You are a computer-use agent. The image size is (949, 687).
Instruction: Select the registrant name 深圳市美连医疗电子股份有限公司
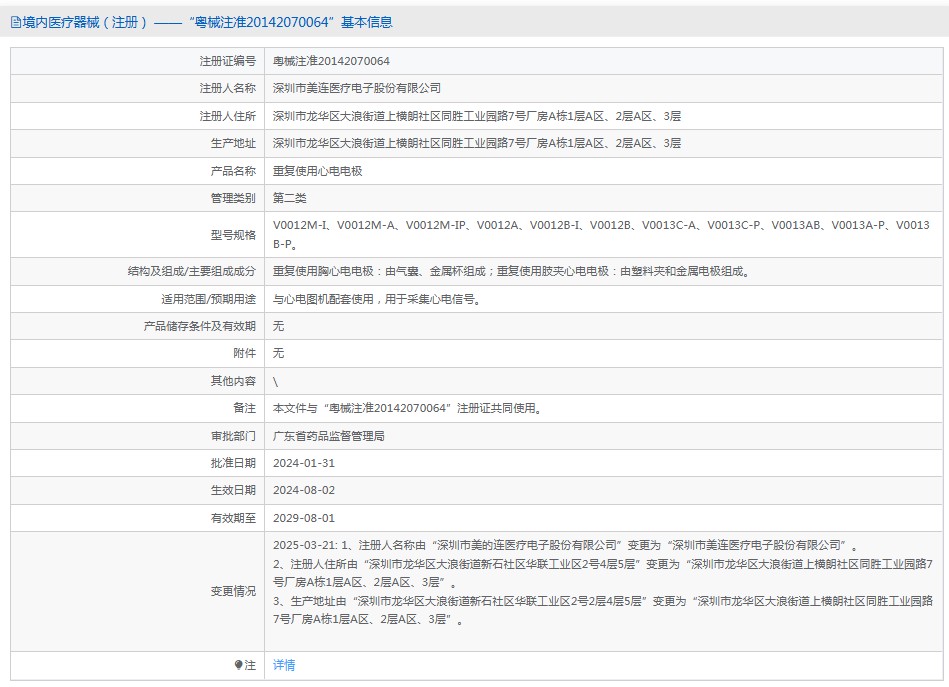click(356, 88)
